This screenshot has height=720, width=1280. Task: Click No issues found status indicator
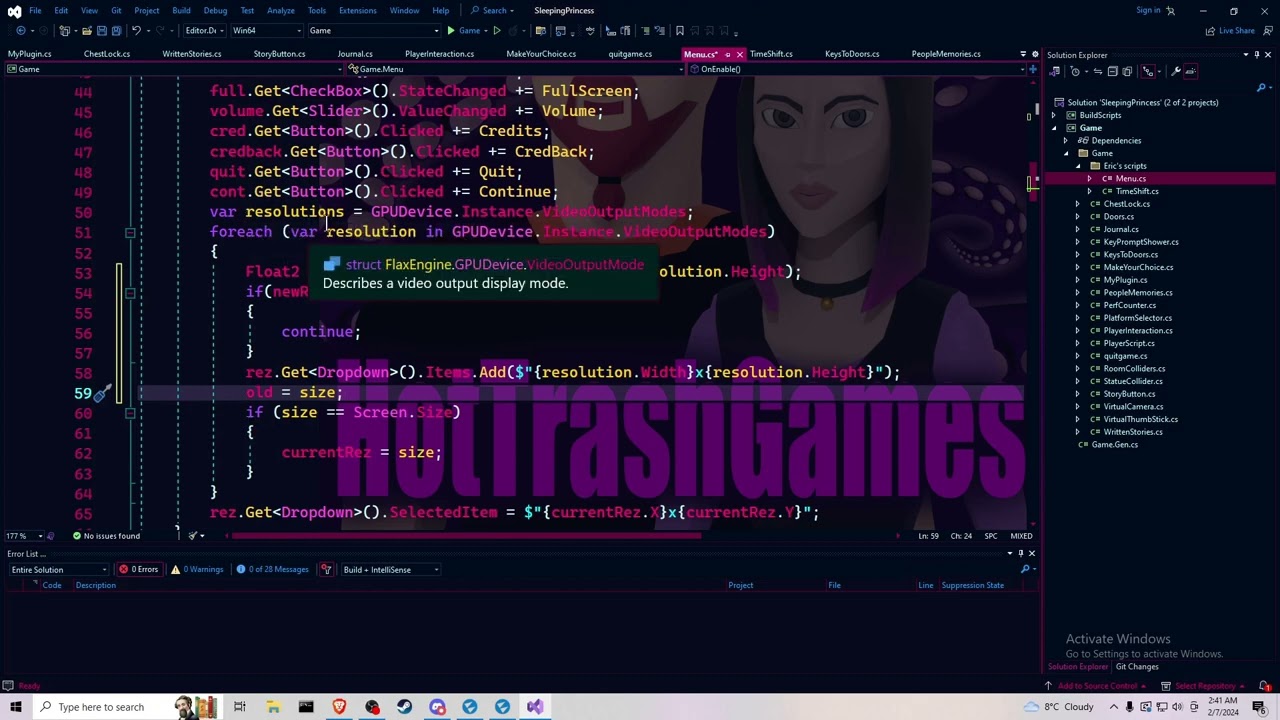click(105, 536)
